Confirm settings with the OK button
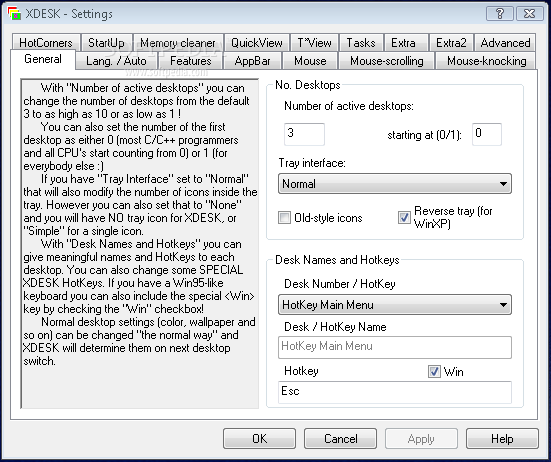The width and height of the screenshot is (551, 462). coord(259,438)
